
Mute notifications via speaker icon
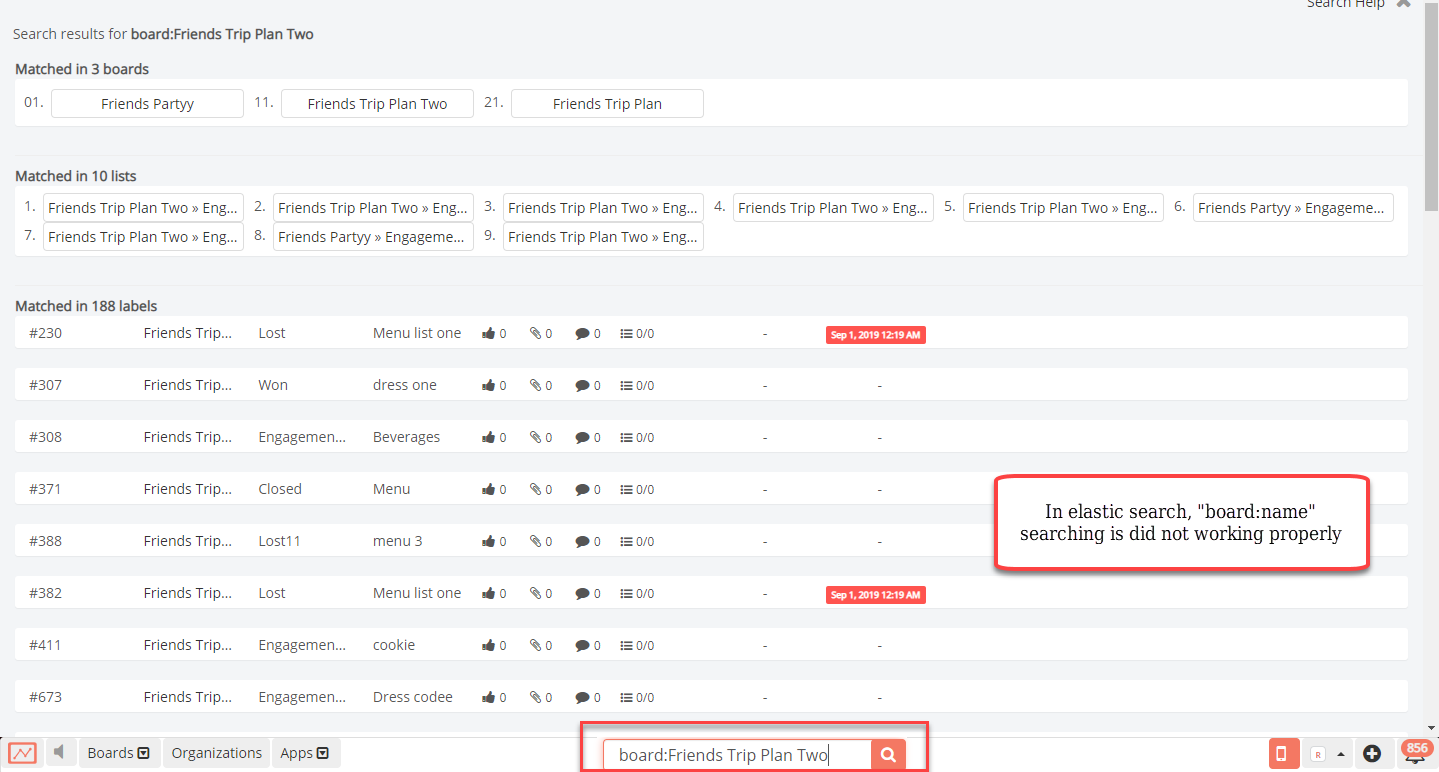click(x=59, y=752)
